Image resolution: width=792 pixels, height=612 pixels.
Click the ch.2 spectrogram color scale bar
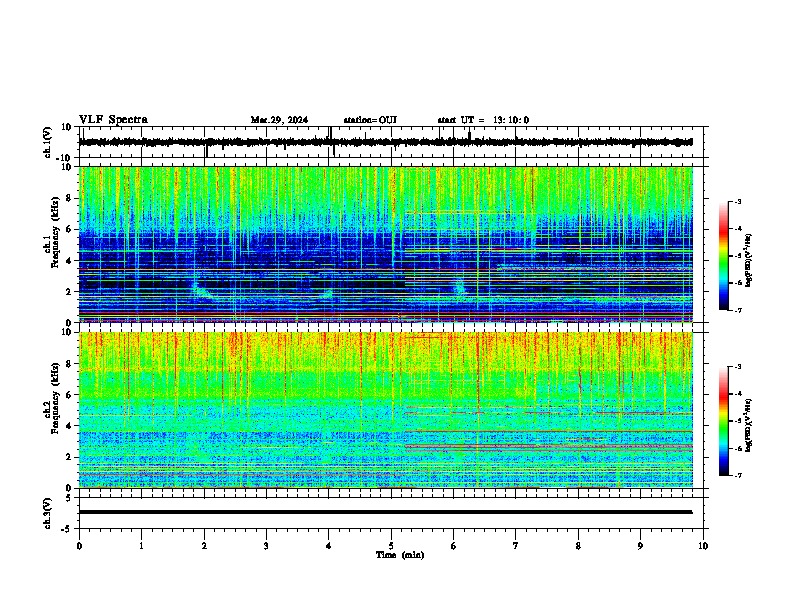click(723, 421)
